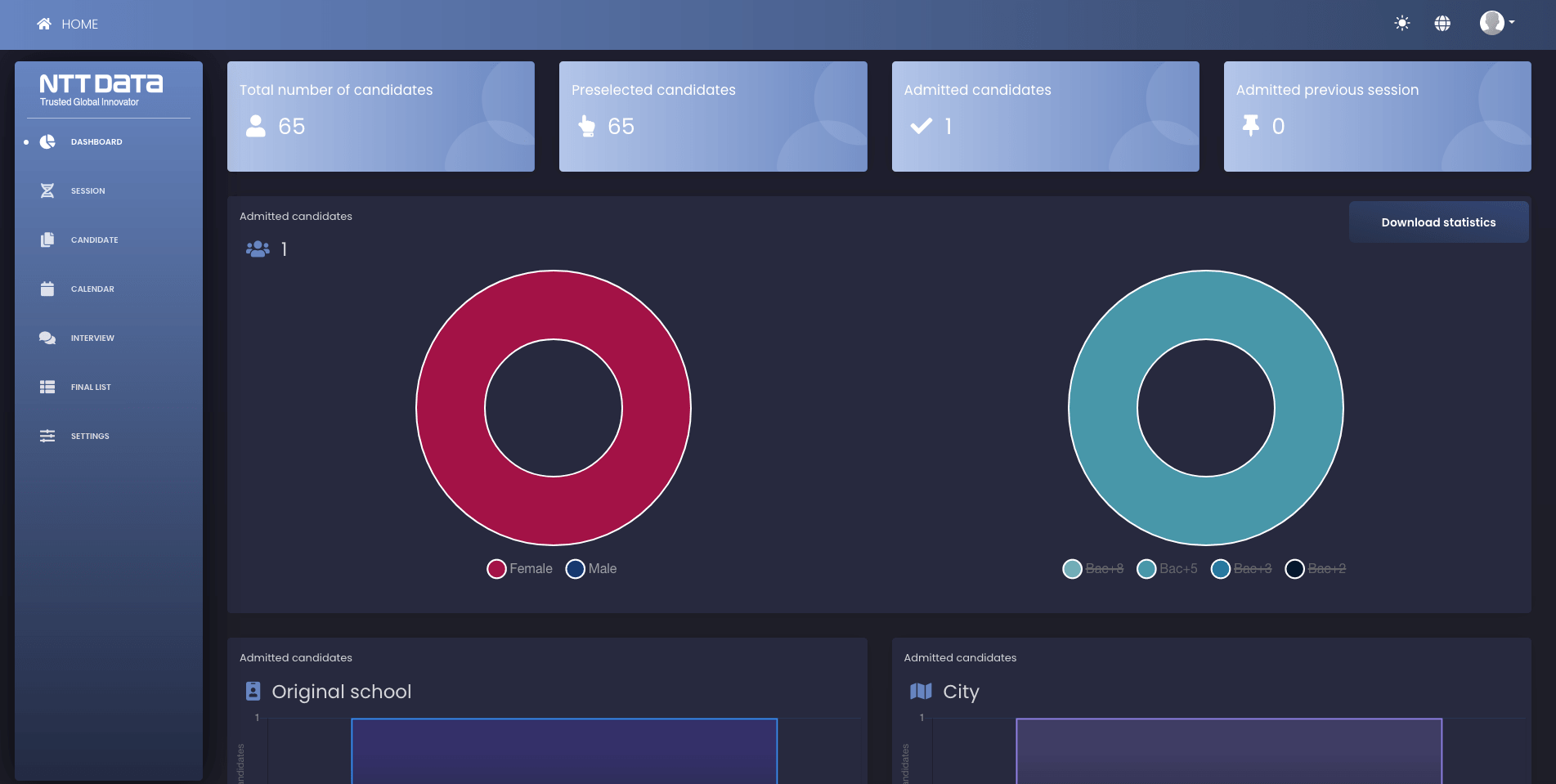This screenshot has height=784, width=1556.
Task: Click the group users icon above gender chart
Action: (258, 249)
